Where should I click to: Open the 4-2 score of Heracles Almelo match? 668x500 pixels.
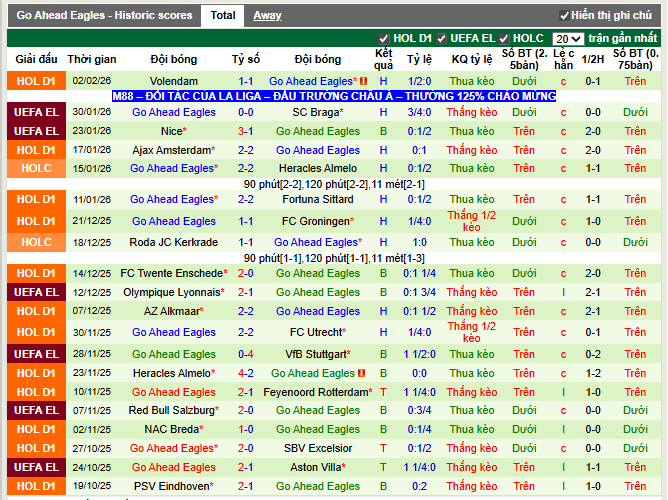point(246,373)
